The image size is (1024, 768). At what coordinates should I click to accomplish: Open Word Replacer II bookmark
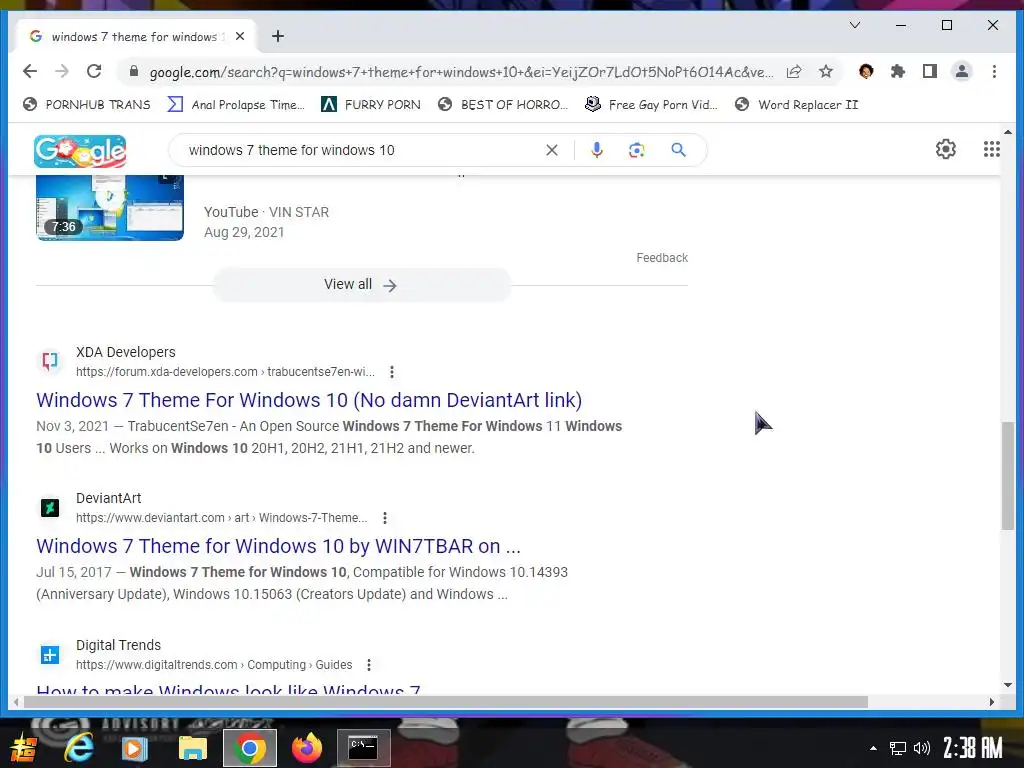pos(797,104)
